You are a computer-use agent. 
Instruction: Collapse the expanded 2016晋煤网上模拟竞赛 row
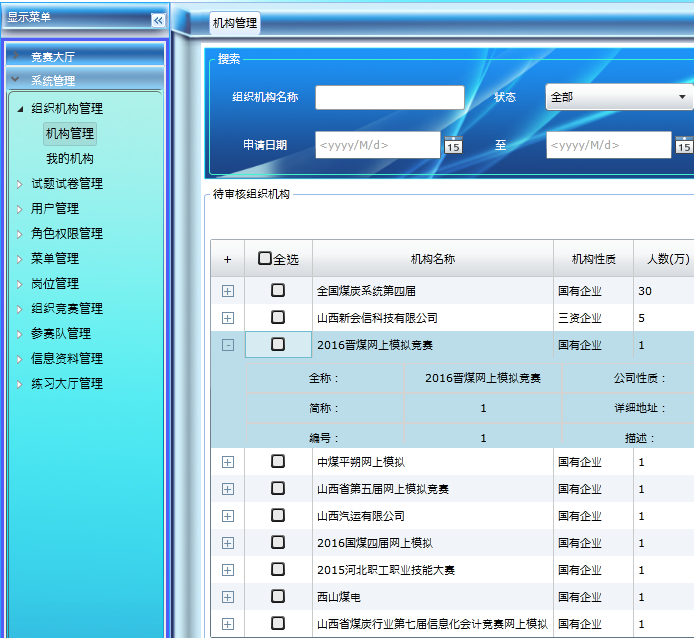point(227,345)
